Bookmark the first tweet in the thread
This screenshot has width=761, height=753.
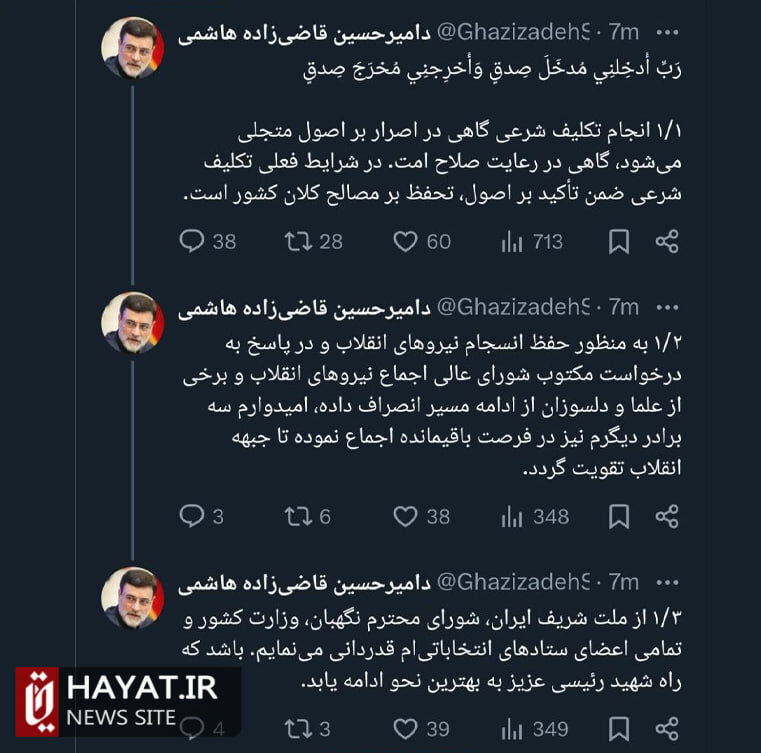point(619,241)
